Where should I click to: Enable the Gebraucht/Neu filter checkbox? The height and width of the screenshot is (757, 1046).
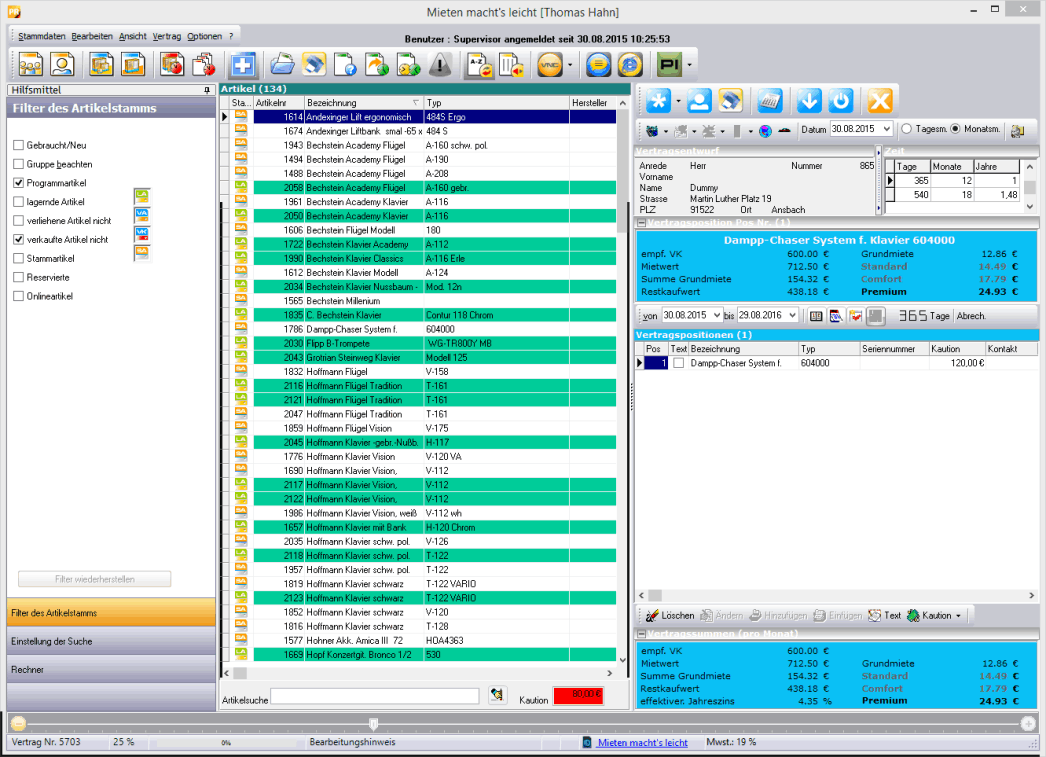pos(19,145)
